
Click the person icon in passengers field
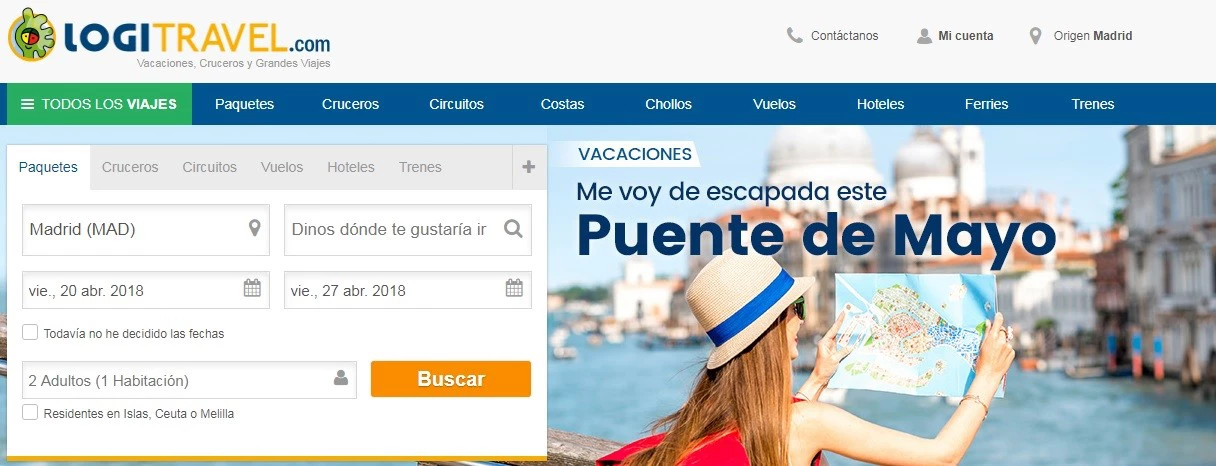(341, 379)
